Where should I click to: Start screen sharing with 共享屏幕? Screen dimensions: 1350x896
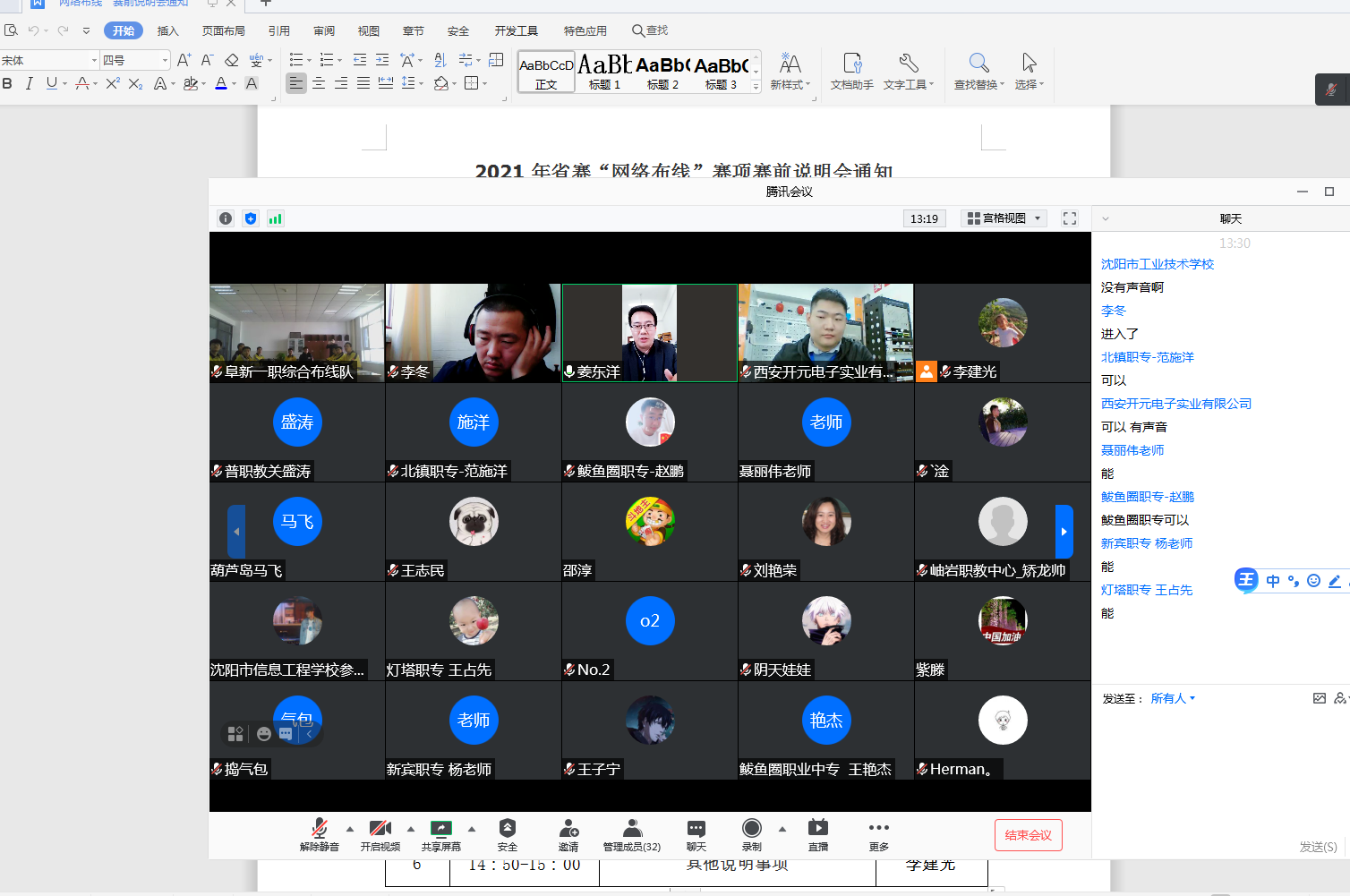click(x=441, y=829)
